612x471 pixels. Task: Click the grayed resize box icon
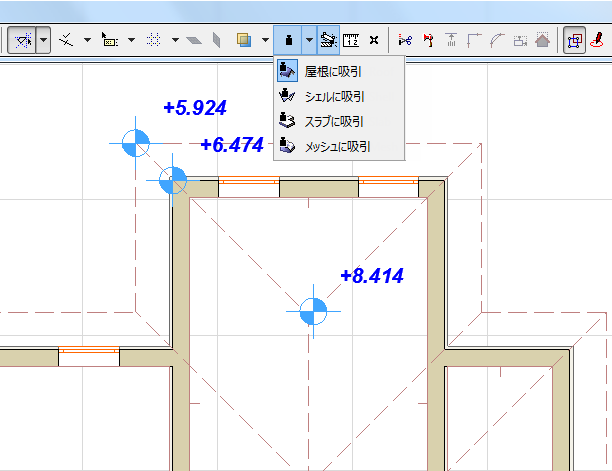520,40
